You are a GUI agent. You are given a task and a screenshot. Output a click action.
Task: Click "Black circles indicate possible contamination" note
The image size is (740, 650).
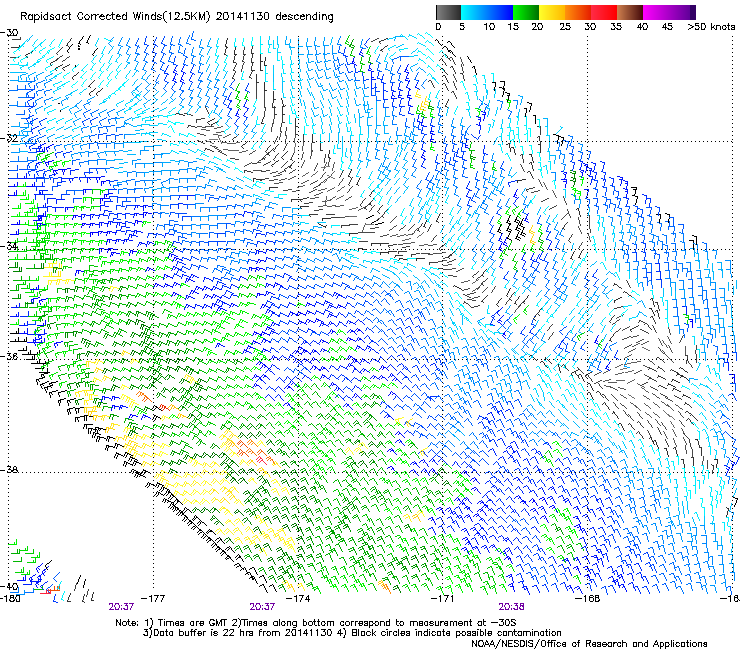pos(456,633)
